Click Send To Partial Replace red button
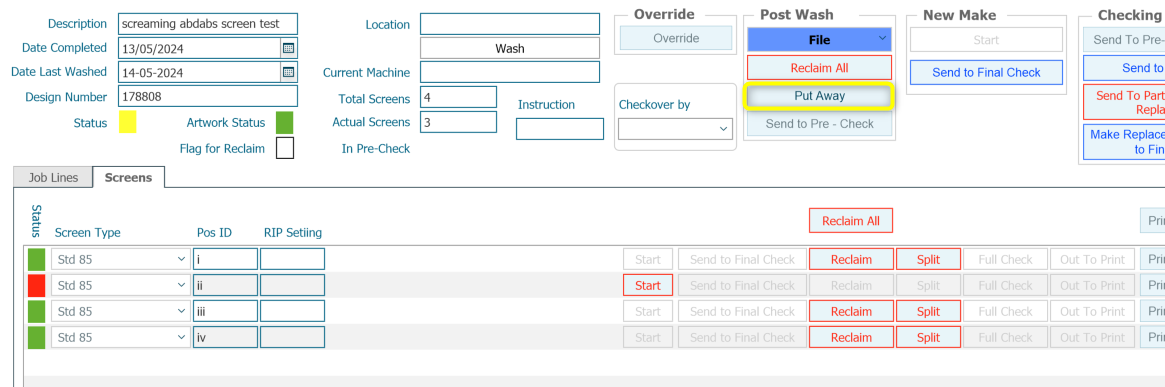Image resolution: width=1165 pixels, height=387 pixels. (x=1124, y=103)
